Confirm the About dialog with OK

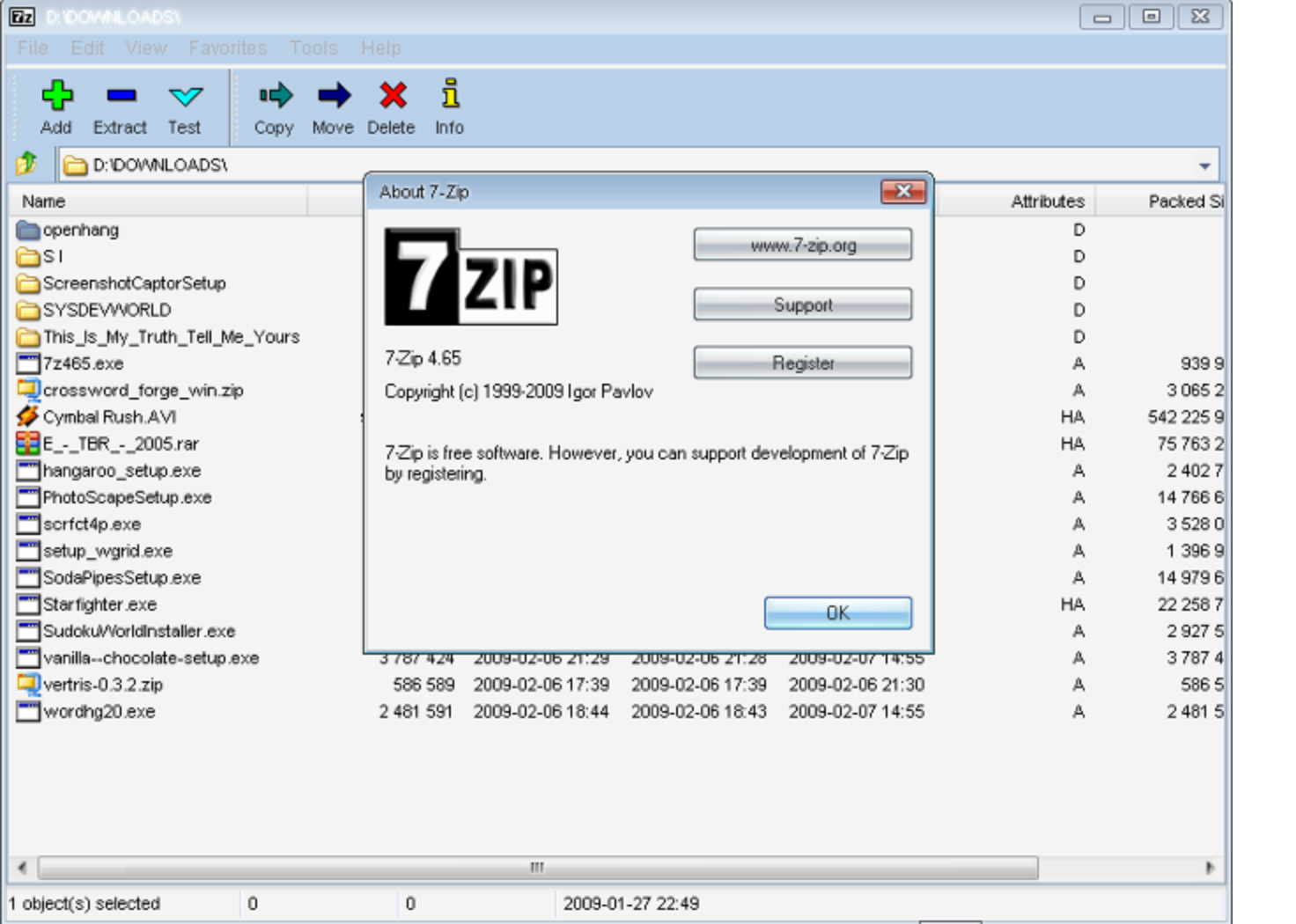coord(838,613)
